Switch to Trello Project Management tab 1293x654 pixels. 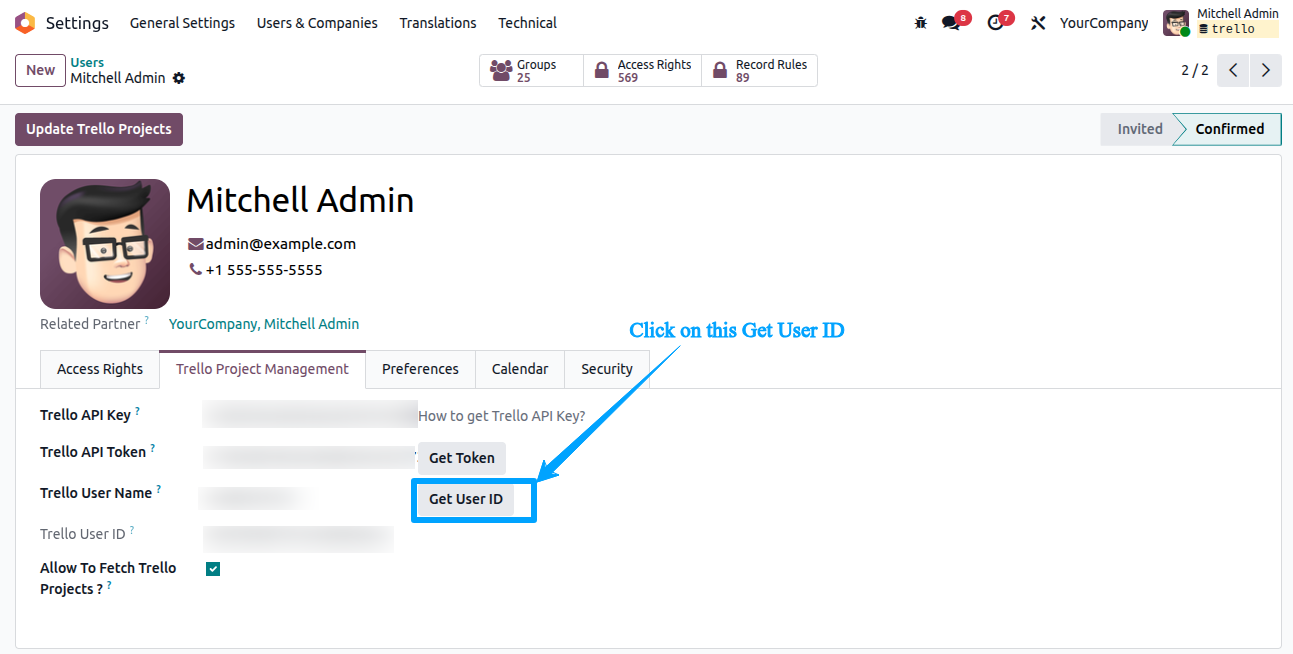(x=262, y=369)
